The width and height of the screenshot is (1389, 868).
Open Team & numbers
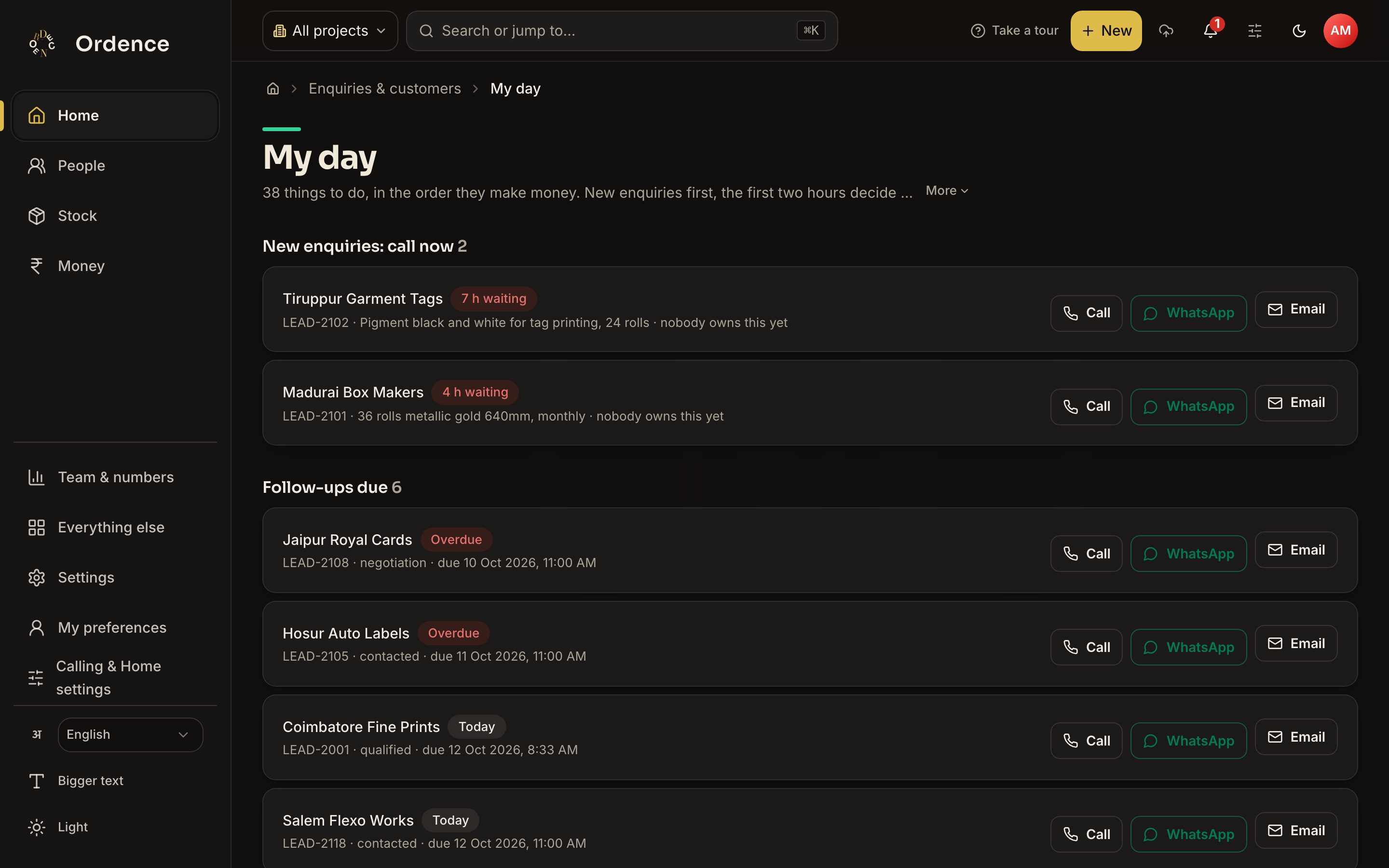pos(115,477)
